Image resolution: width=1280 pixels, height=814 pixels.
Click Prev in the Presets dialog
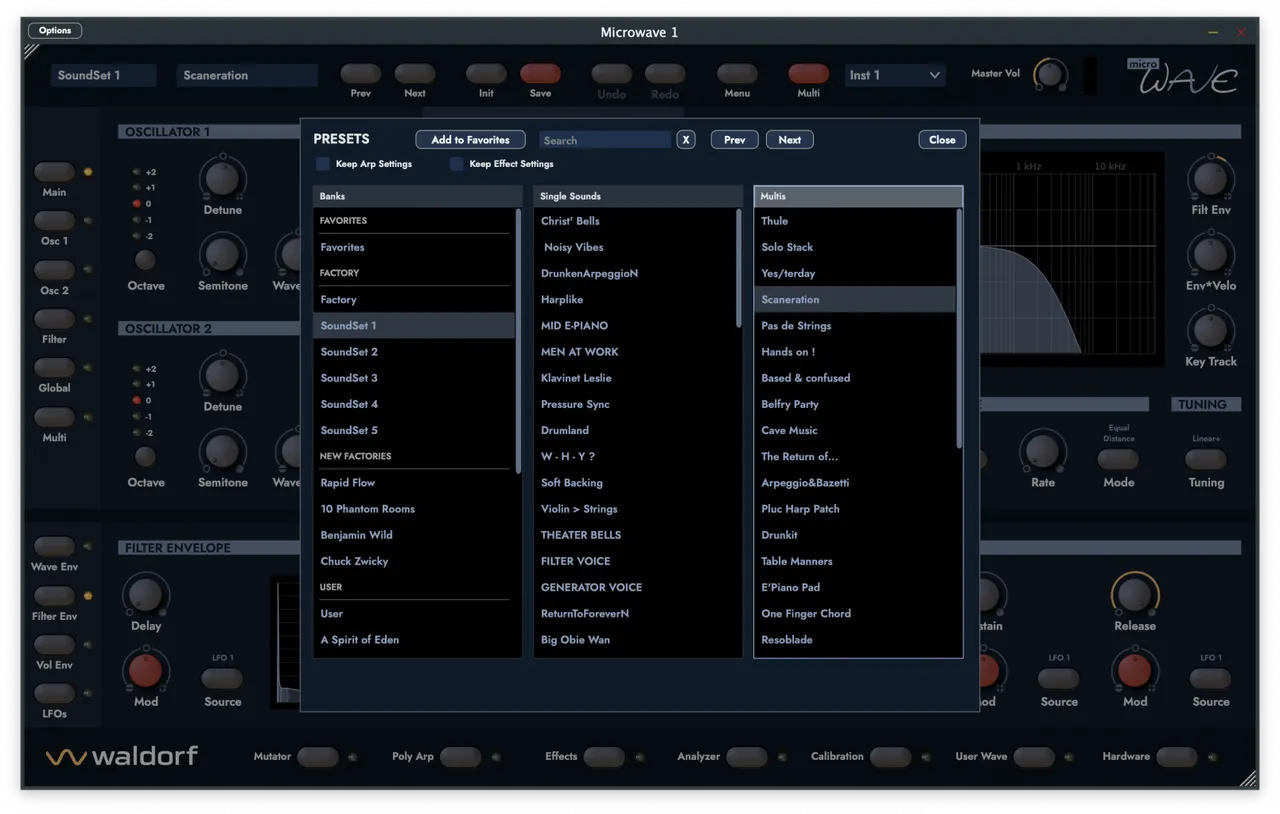tap(735, 140)
